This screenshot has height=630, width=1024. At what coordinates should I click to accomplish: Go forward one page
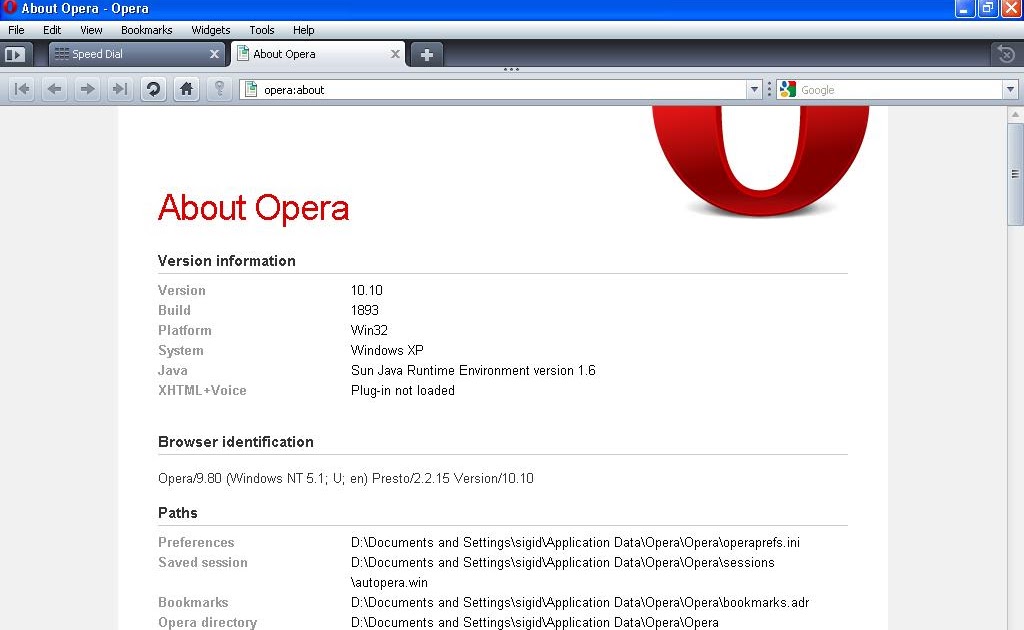coord(88,89)
